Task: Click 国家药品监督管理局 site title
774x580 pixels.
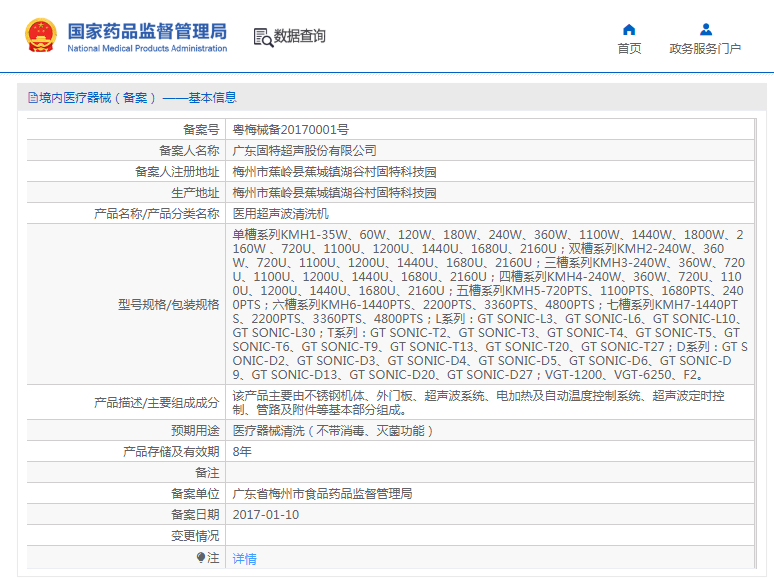Action: [147, 31]
